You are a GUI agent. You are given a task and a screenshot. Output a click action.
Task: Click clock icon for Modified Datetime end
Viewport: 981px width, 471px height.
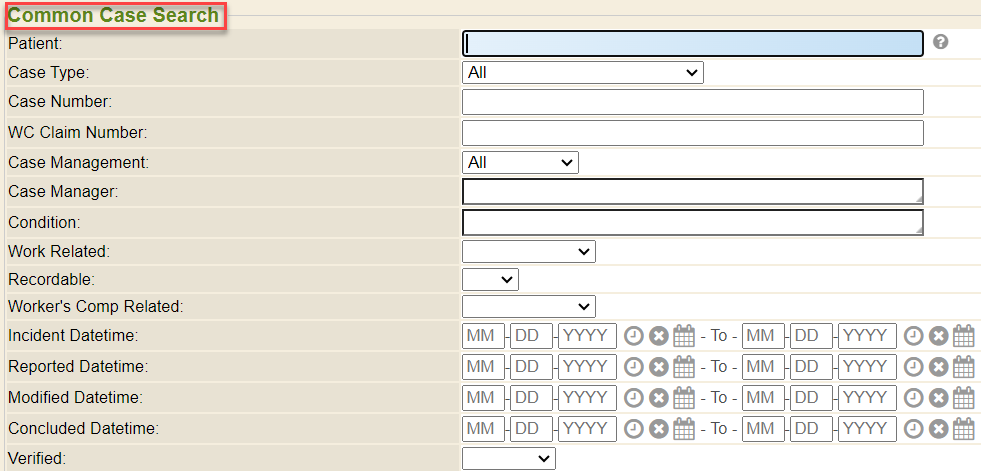tap(914, 398)
